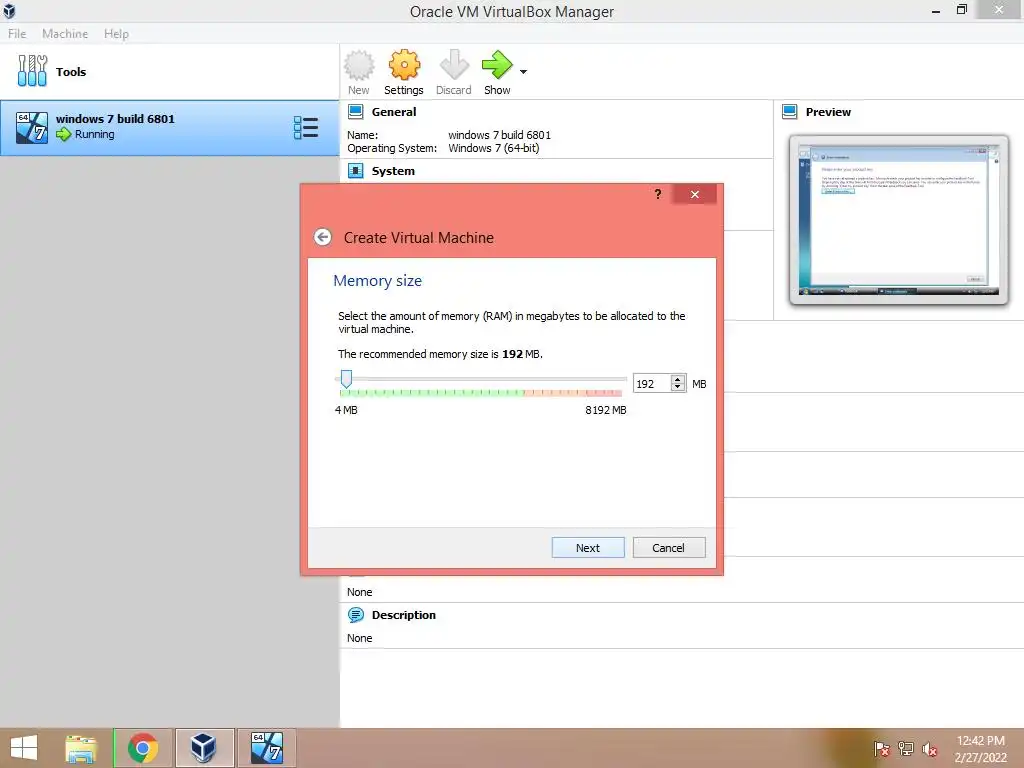Open File Explorer from taskbar

(x=81, y=748)
